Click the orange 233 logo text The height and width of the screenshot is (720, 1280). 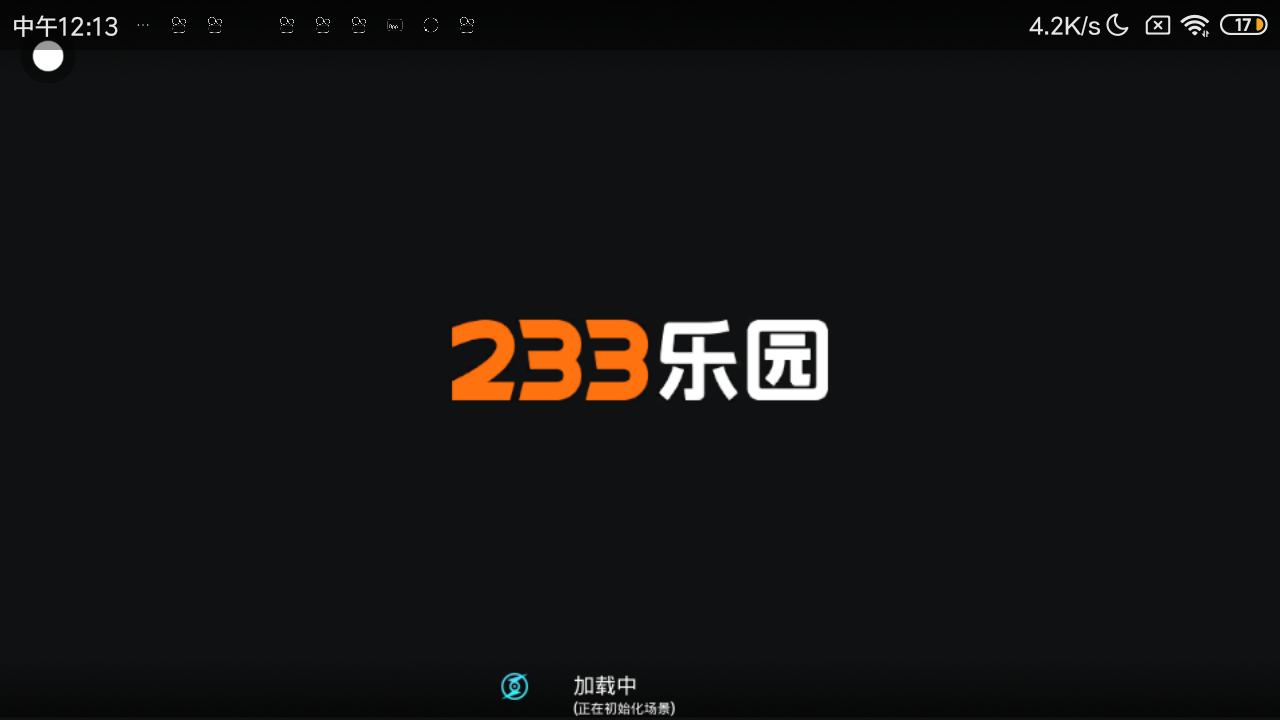click(550, 360)
